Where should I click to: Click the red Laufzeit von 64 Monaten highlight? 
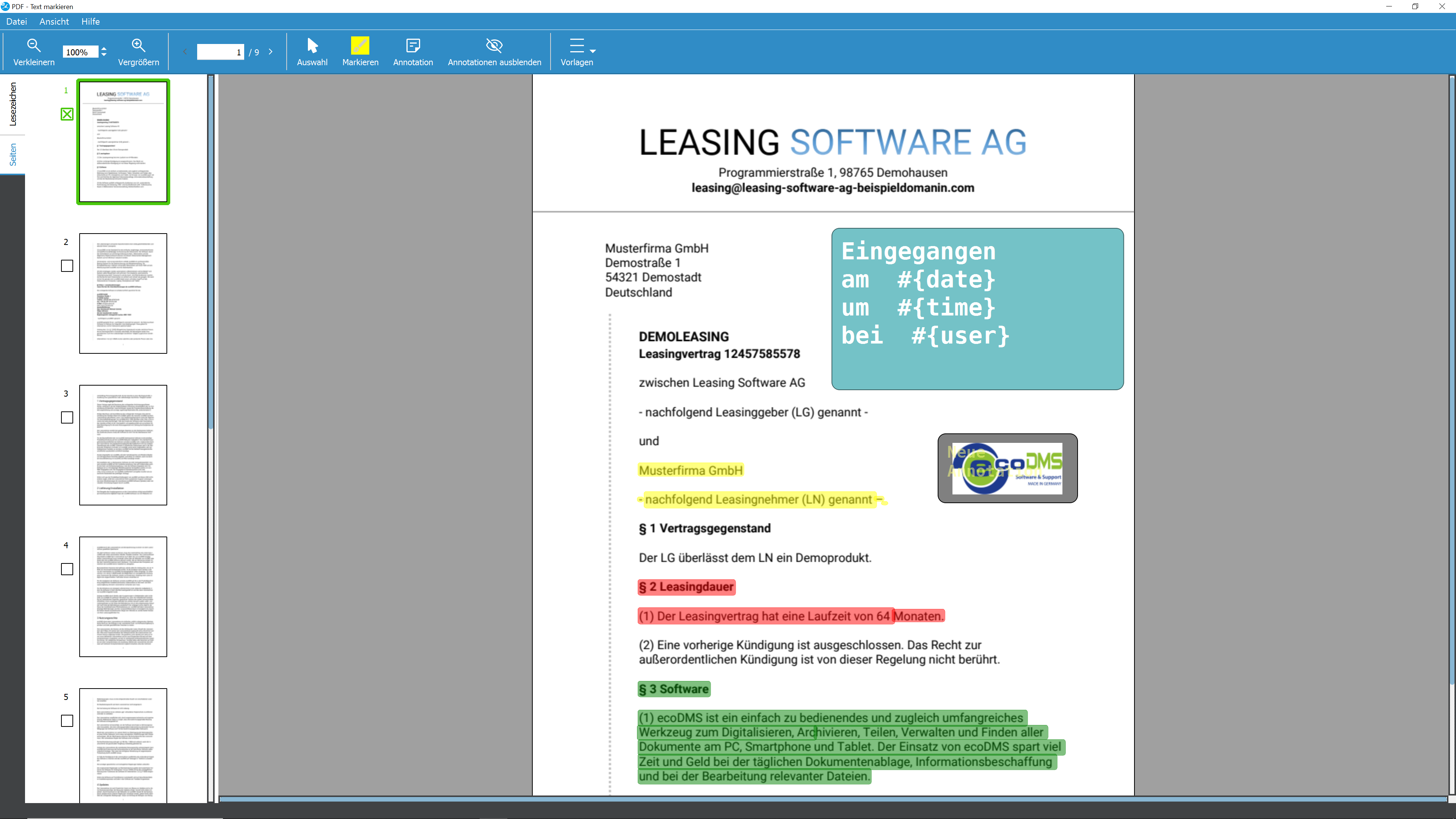point(791,616)
